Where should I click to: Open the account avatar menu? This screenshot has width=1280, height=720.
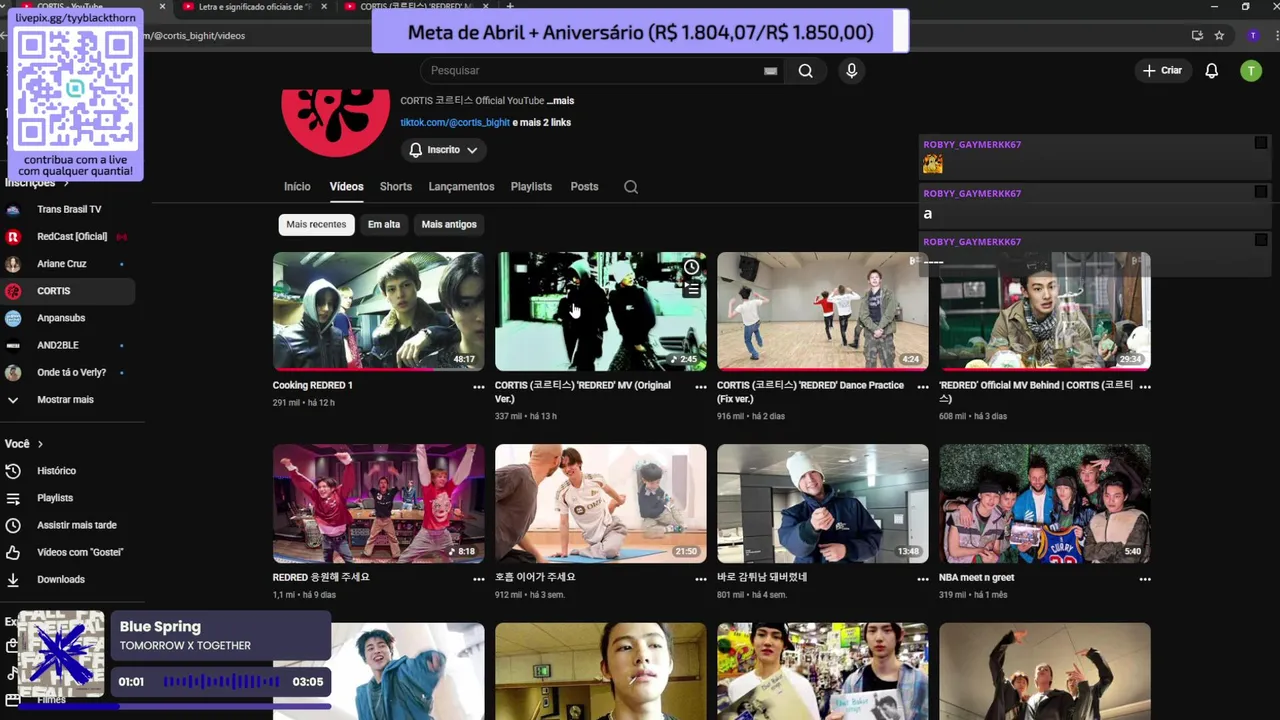point(1250,71)
